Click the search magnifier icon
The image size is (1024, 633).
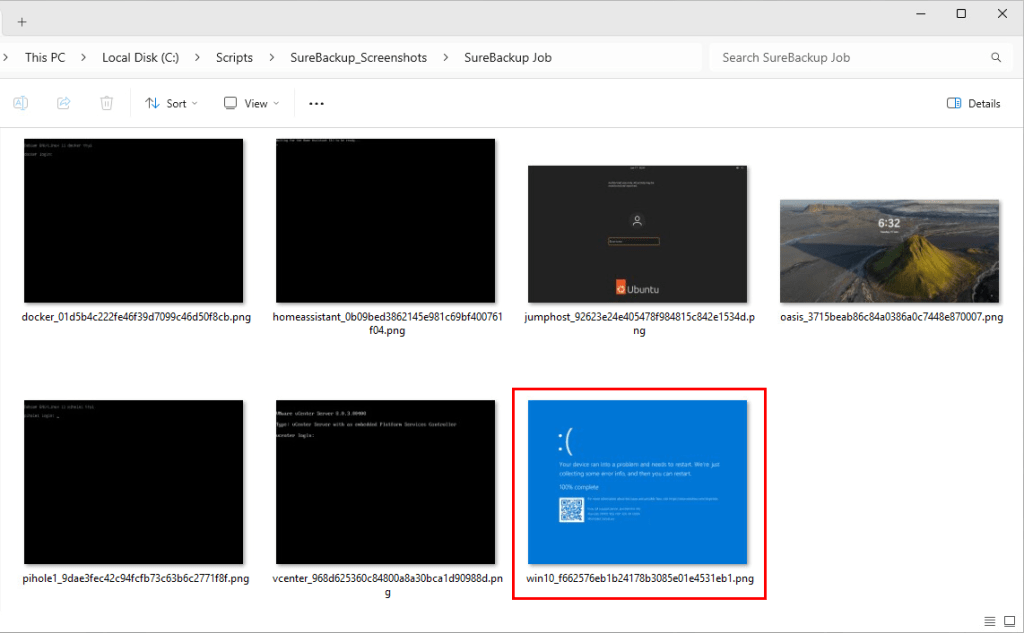coord(995,57)
